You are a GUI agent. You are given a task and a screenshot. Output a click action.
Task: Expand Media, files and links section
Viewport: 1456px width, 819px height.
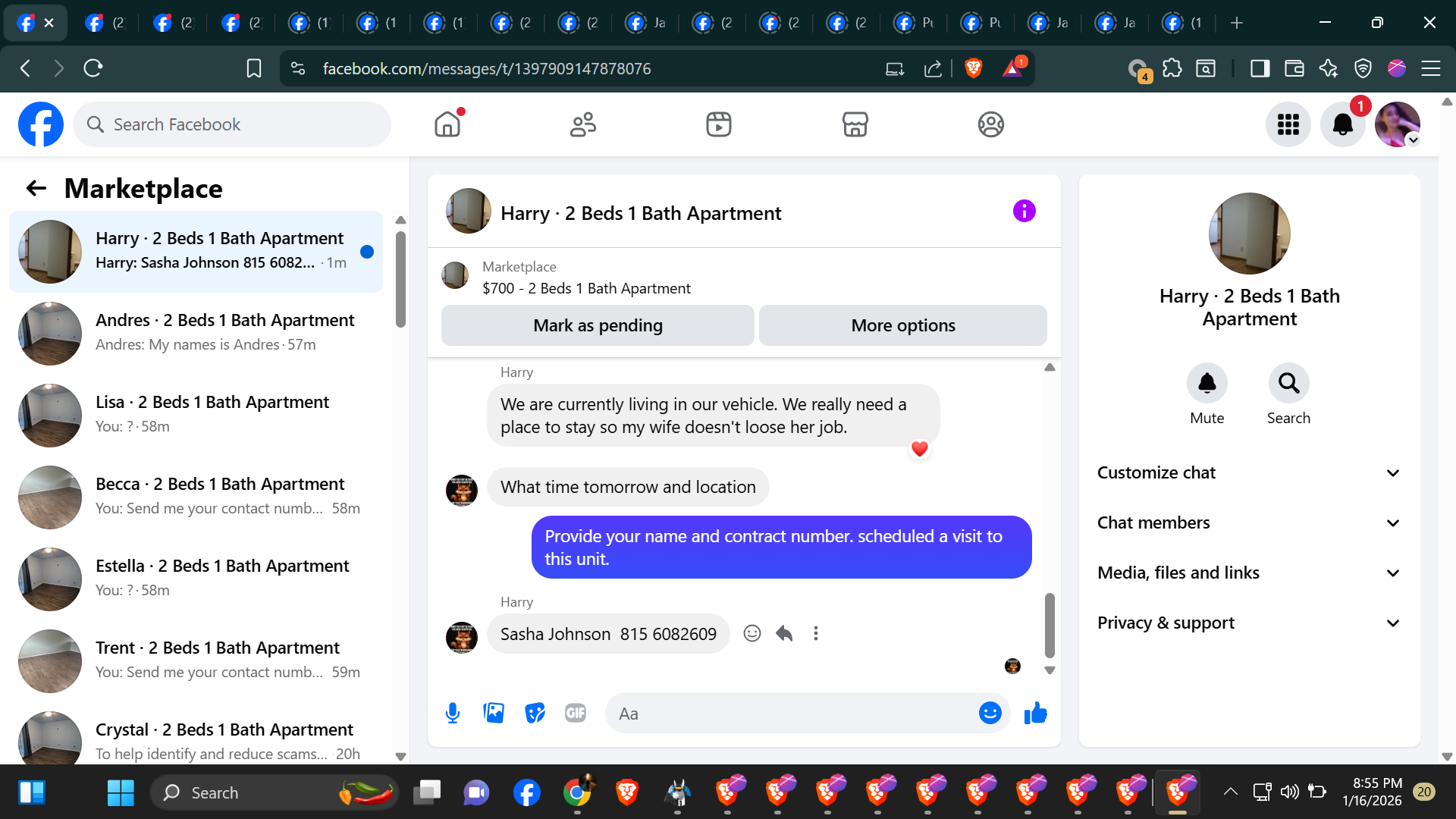(x=1248, y=573)
